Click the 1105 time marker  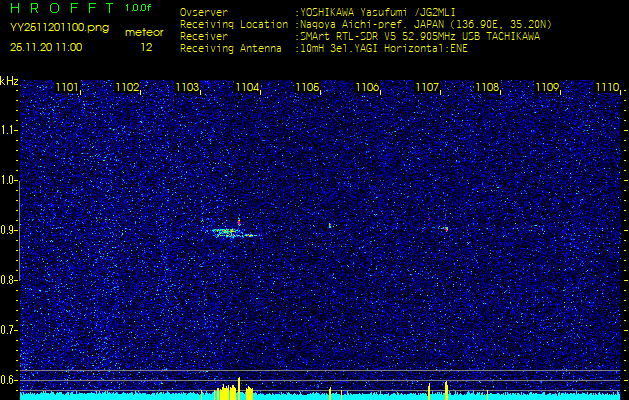(x=307, y=87)
